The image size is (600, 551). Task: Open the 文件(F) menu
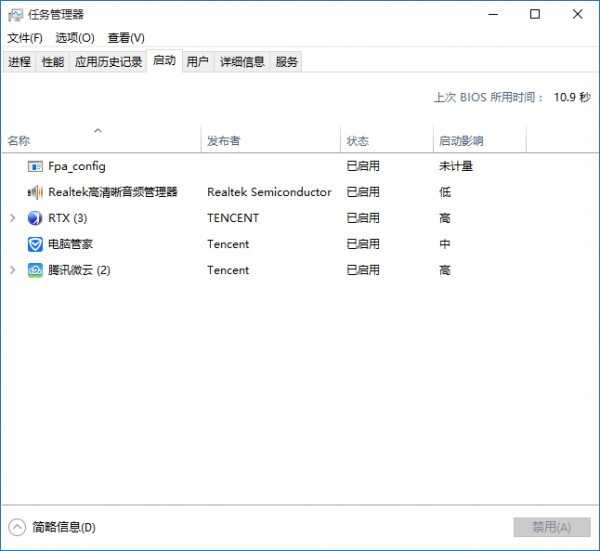tap(25, 38)
